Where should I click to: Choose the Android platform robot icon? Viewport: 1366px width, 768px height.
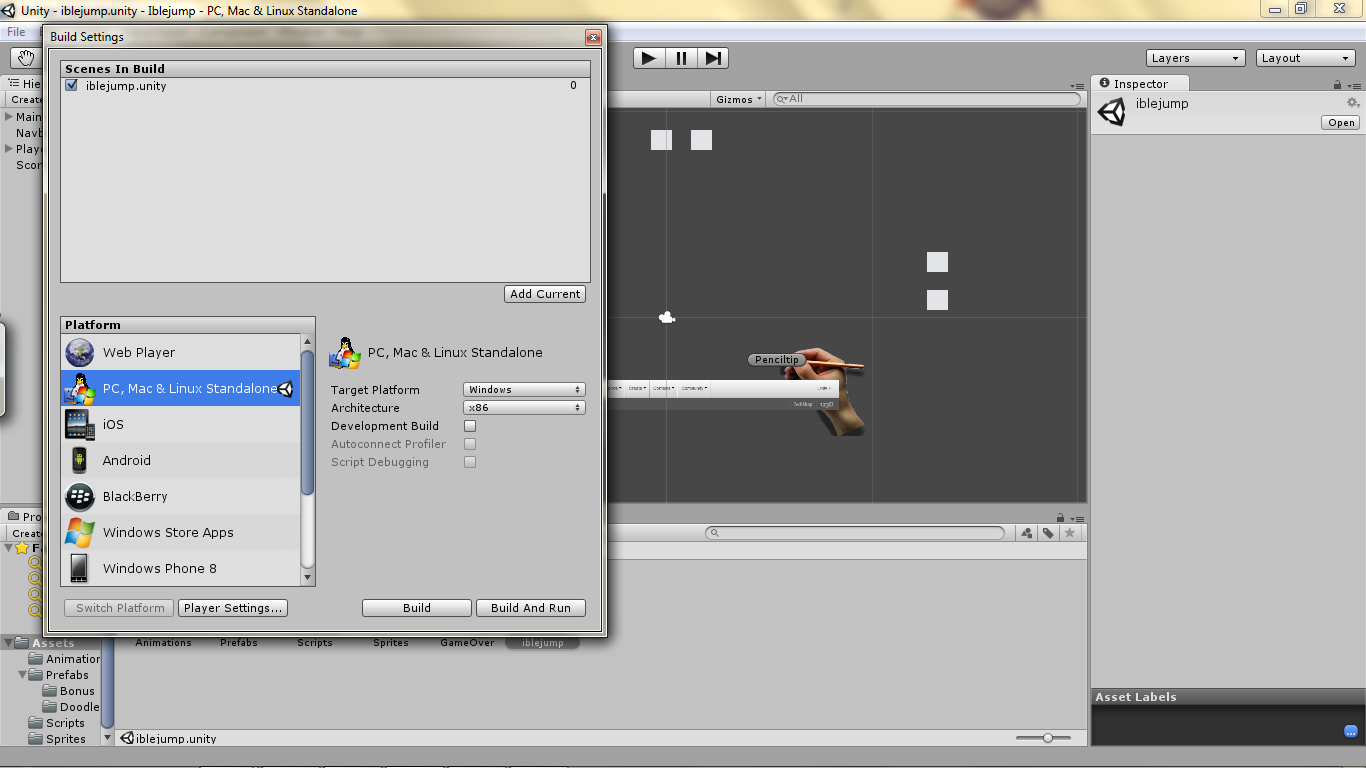(x=80, y=460)
